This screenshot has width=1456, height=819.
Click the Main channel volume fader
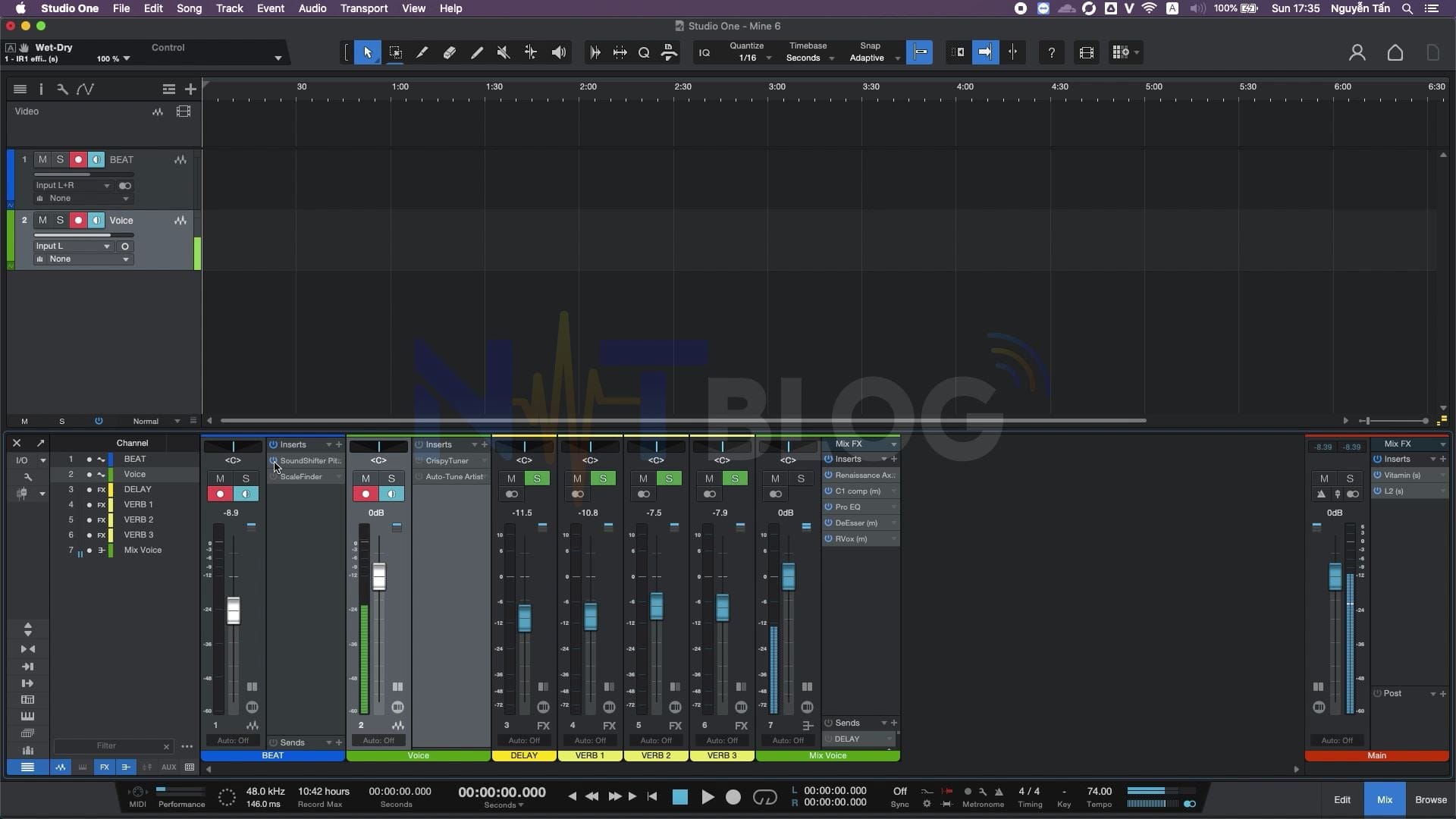pos(1335,577)
